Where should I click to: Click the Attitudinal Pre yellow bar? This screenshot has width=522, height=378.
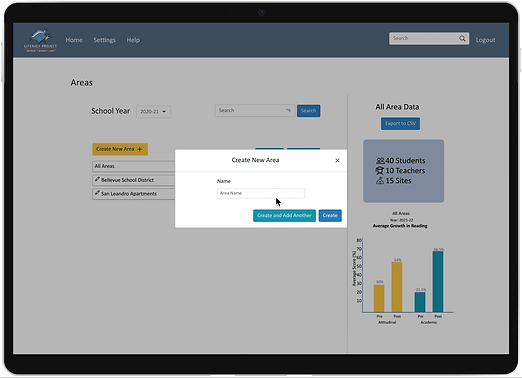click(x=379, y=299)
